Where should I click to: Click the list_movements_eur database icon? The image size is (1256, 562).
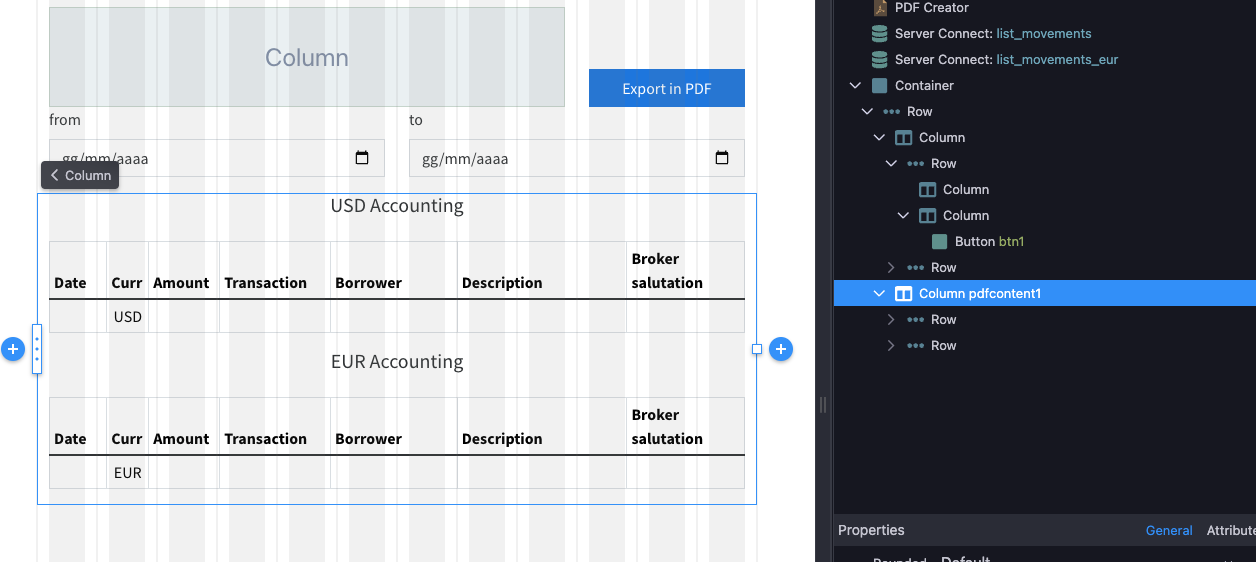880,59
